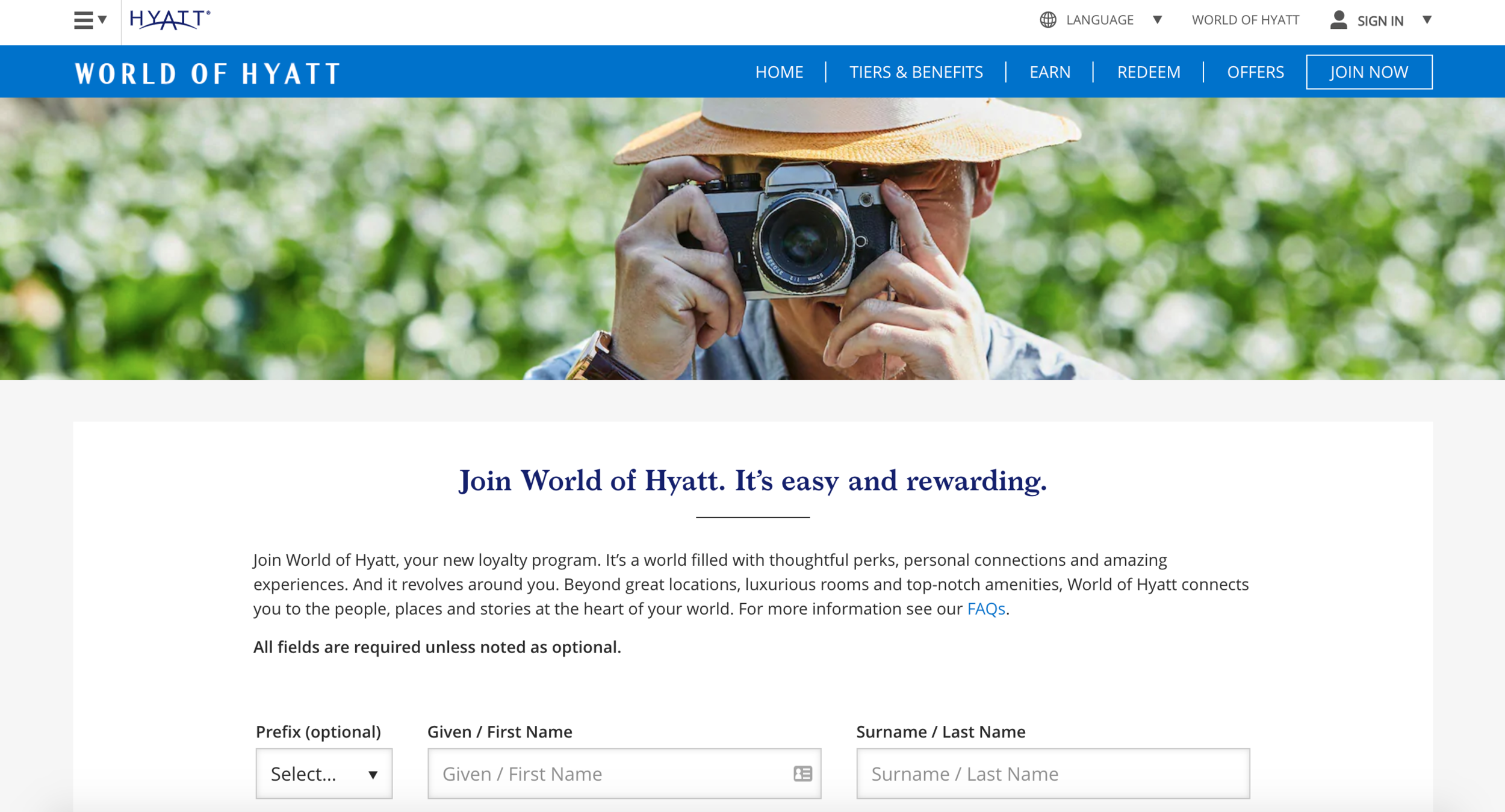Click the arrow beside the hamburger menu
Image resolution: width=1505 pixels, height=812 pixels.
pos(103,20)
